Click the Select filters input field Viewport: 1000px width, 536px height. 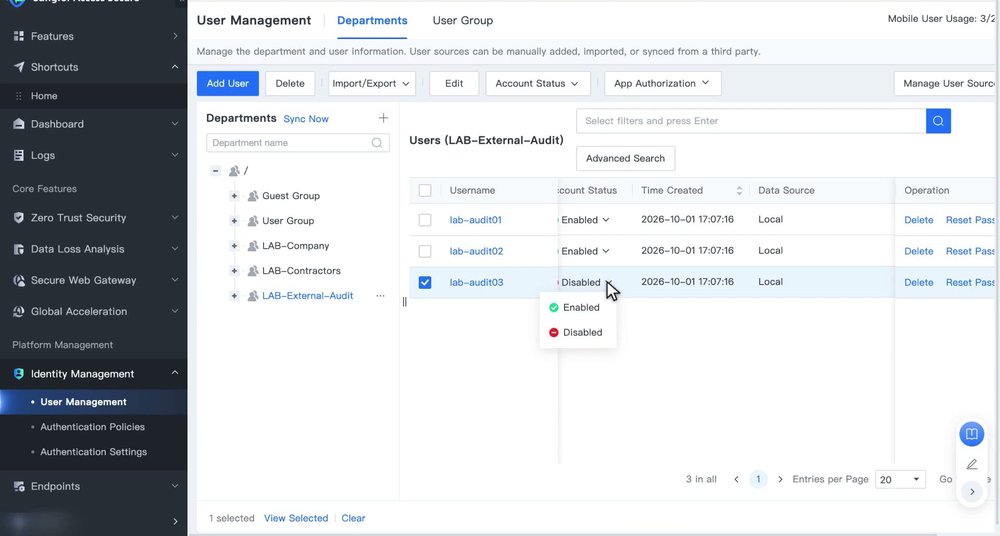[751, 121]
